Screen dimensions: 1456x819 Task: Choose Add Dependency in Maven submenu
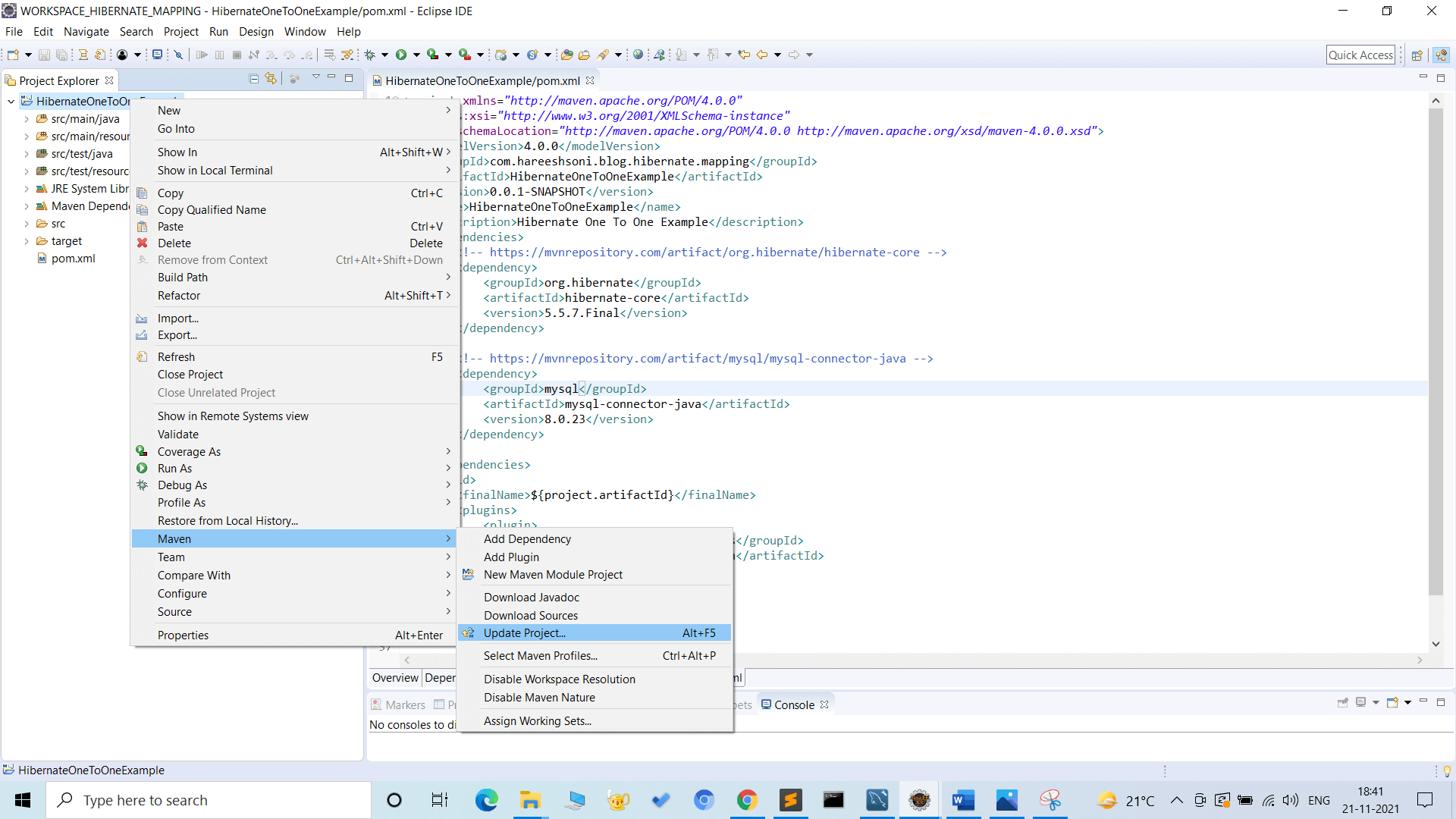(x=595, y=538)
